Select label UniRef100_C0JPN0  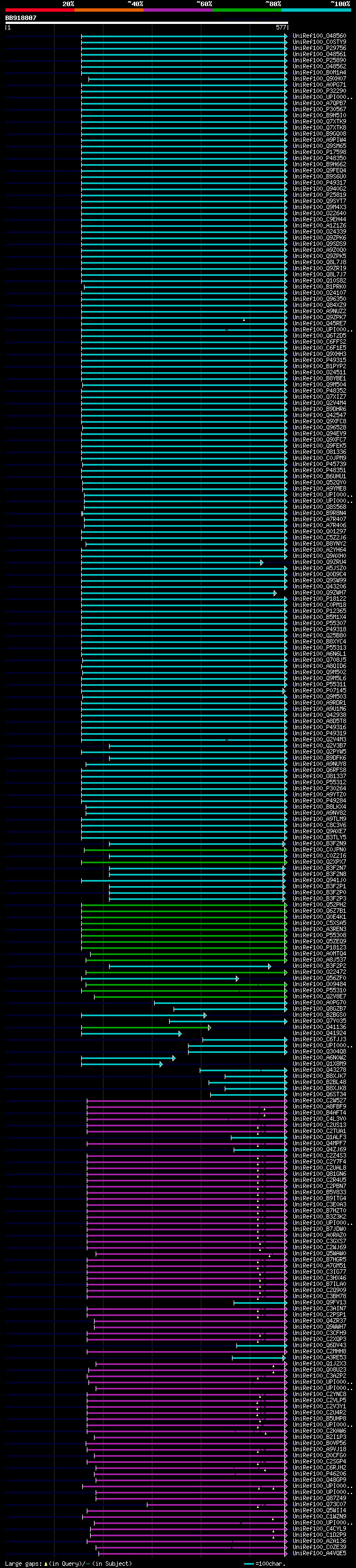(319, 850)
